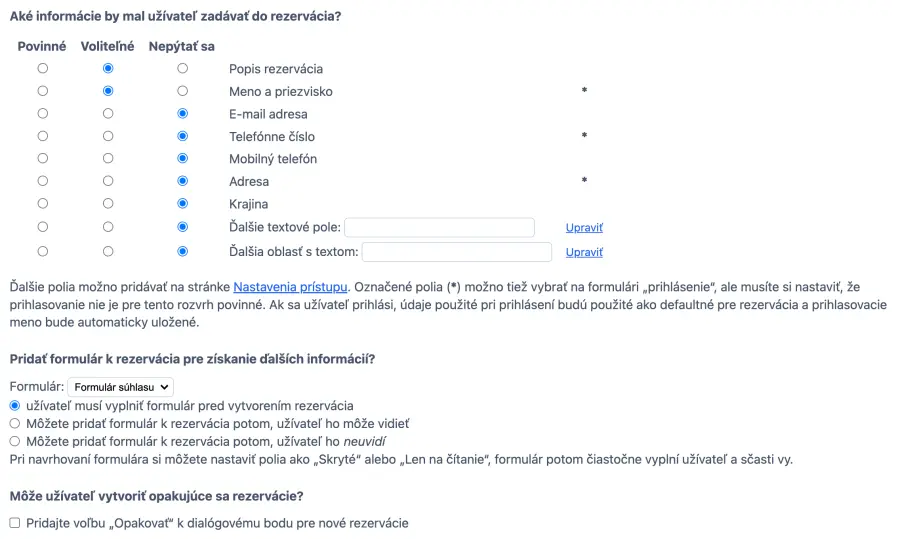Choose form added later, user neuvidí

(x=15, y=441)
